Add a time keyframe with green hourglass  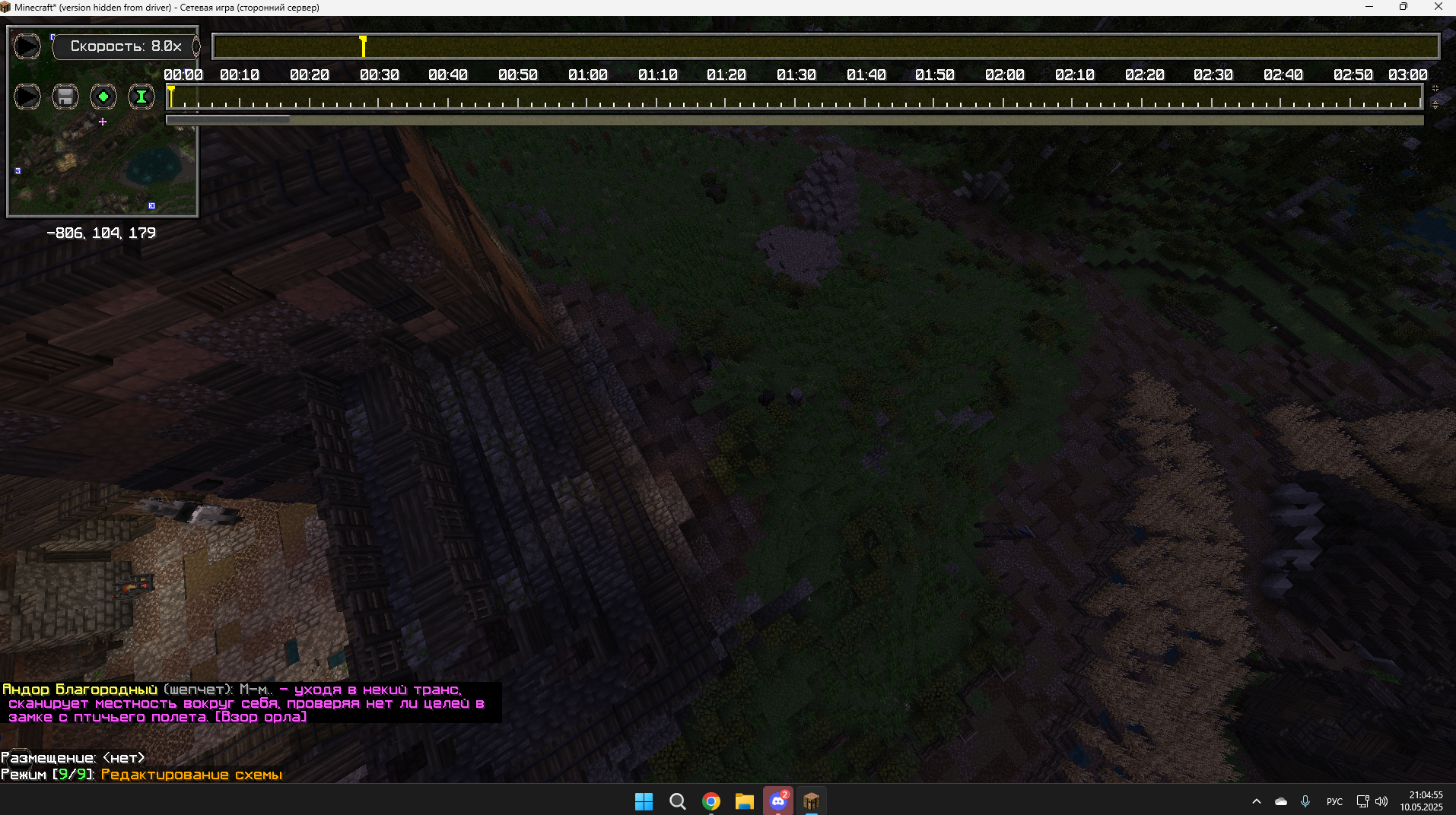[141, 97]
